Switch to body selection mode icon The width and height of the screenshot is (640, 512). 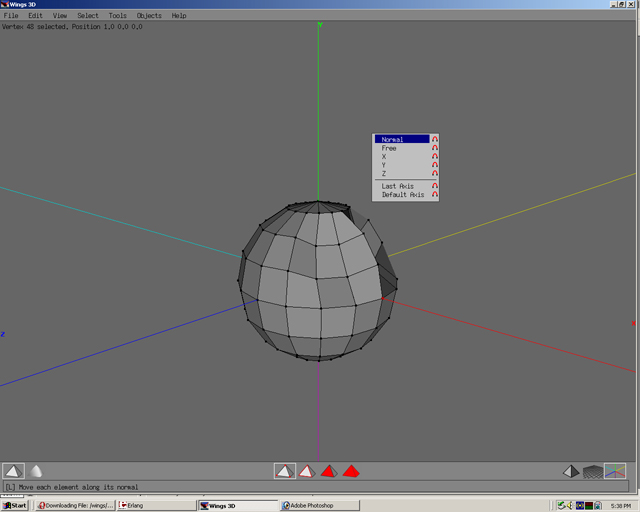(351, 471)
